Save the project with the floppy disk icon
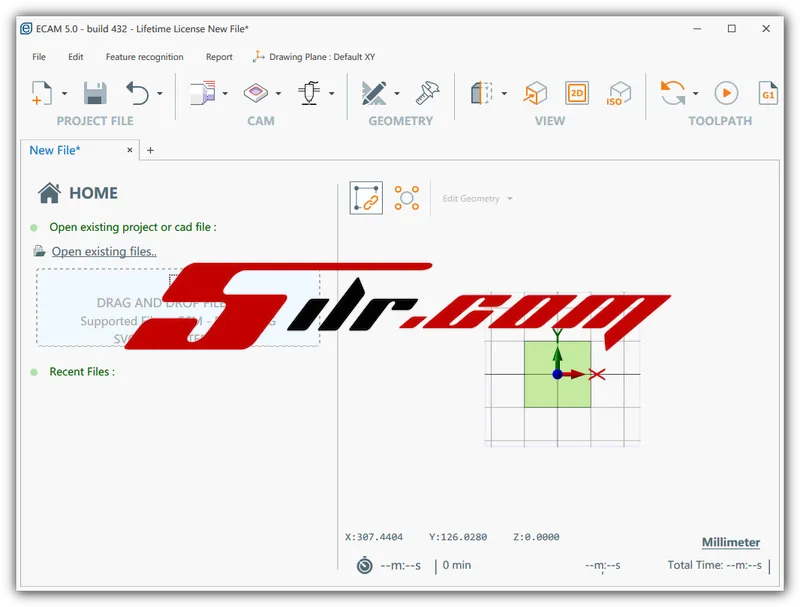Image resolution: width=800 pixels, height=607 pixels. click(x=95, y=93)
